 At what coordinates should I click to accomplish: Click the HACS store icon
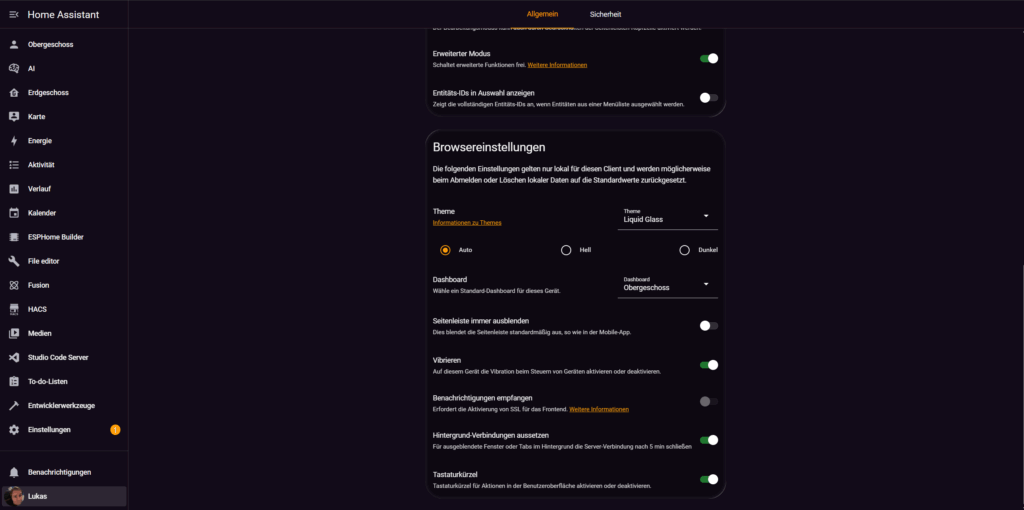[14, 309]
